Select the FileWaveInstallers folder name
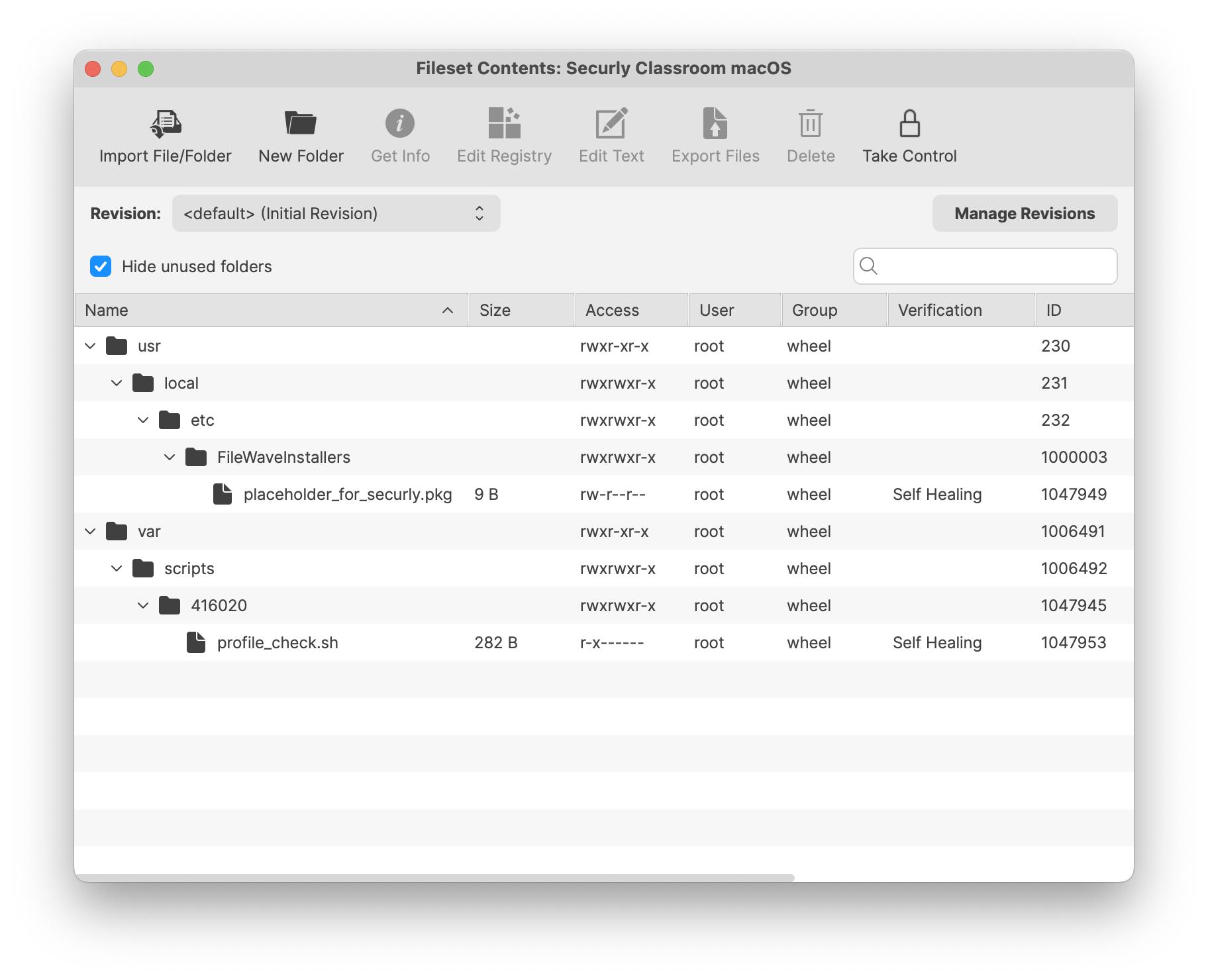 [x=283, y=457]
